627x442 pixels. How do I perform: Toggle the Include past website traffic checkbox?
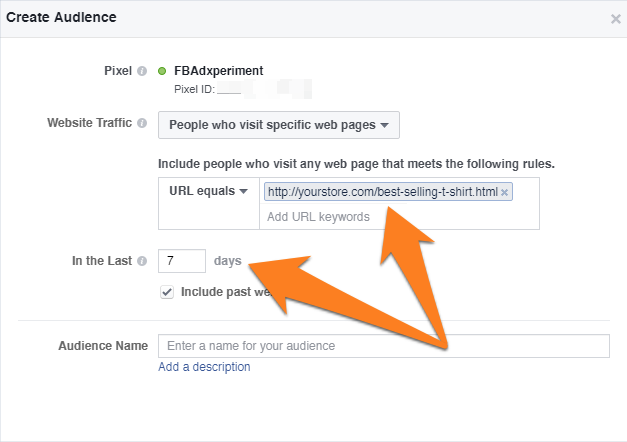[x=167, y=292]
